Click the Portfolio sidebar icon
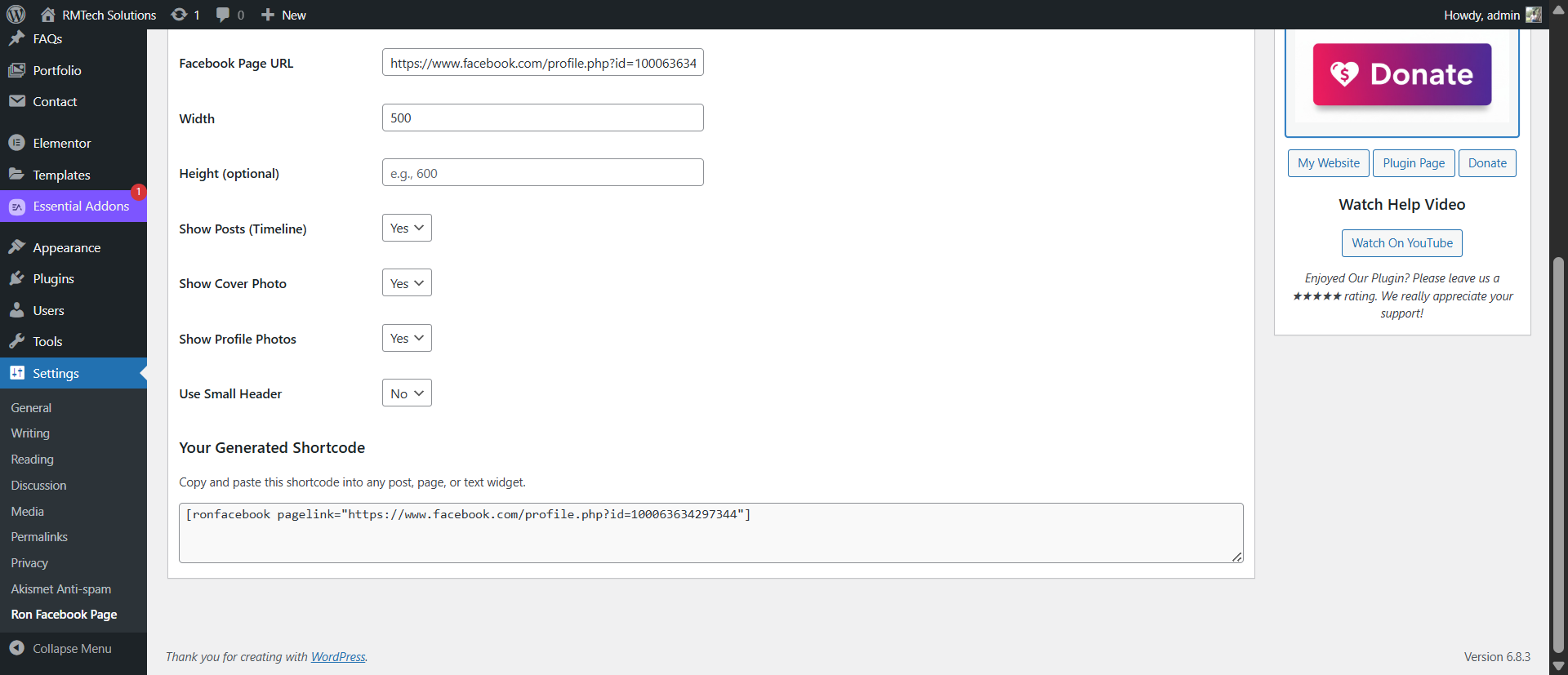 click(x=16, y=70)
